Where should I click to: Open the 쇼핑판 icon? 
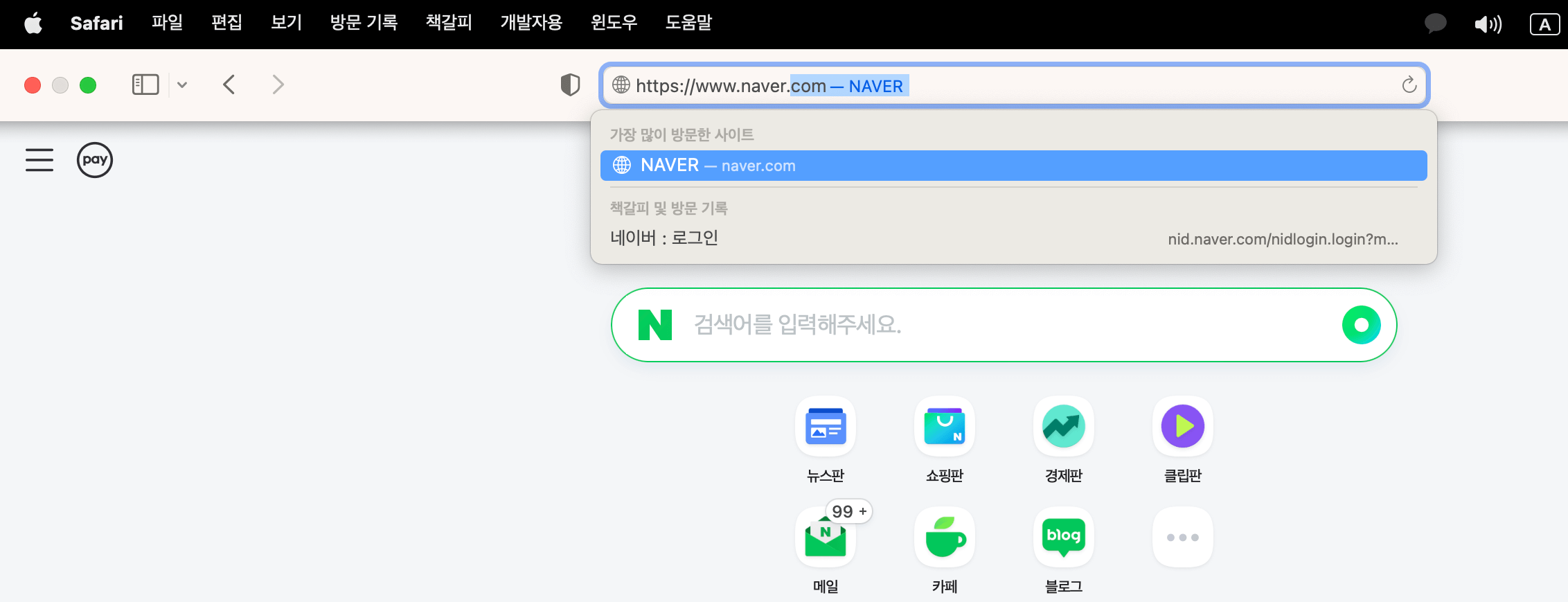pos(945,426)
